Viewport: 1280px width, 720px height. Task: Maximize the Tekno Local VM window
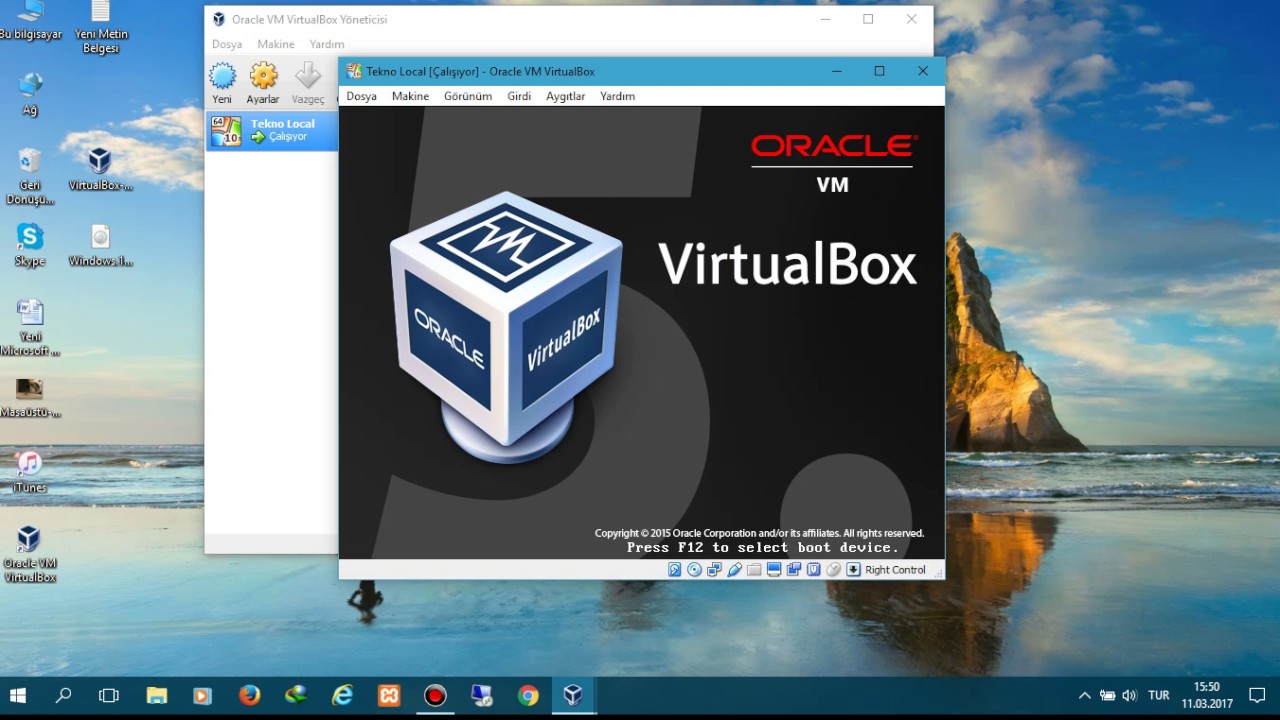pos(879,71)
